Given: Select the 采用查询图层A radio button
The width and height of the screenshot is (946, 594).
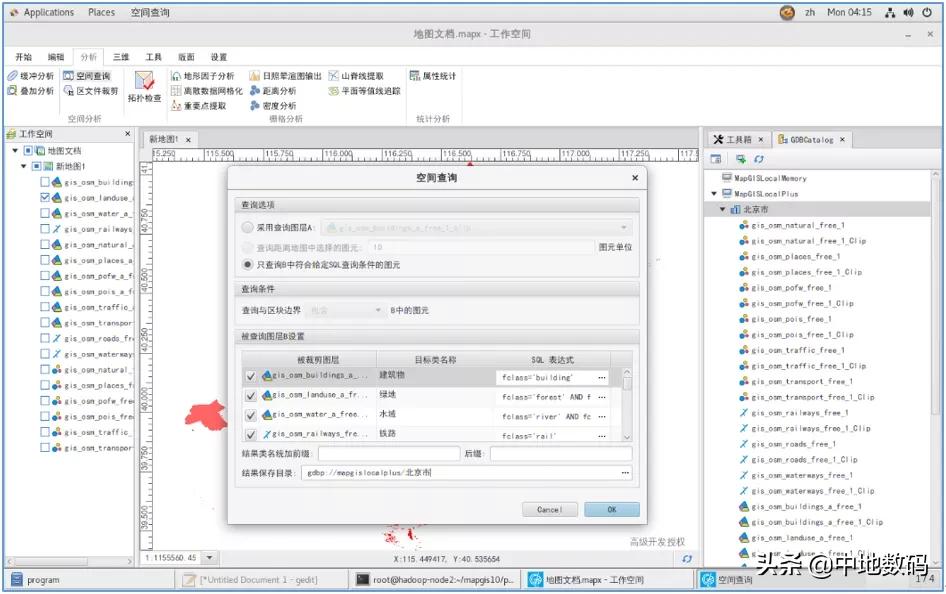Looking at the screenshot, I should click(x=248, y=228).
